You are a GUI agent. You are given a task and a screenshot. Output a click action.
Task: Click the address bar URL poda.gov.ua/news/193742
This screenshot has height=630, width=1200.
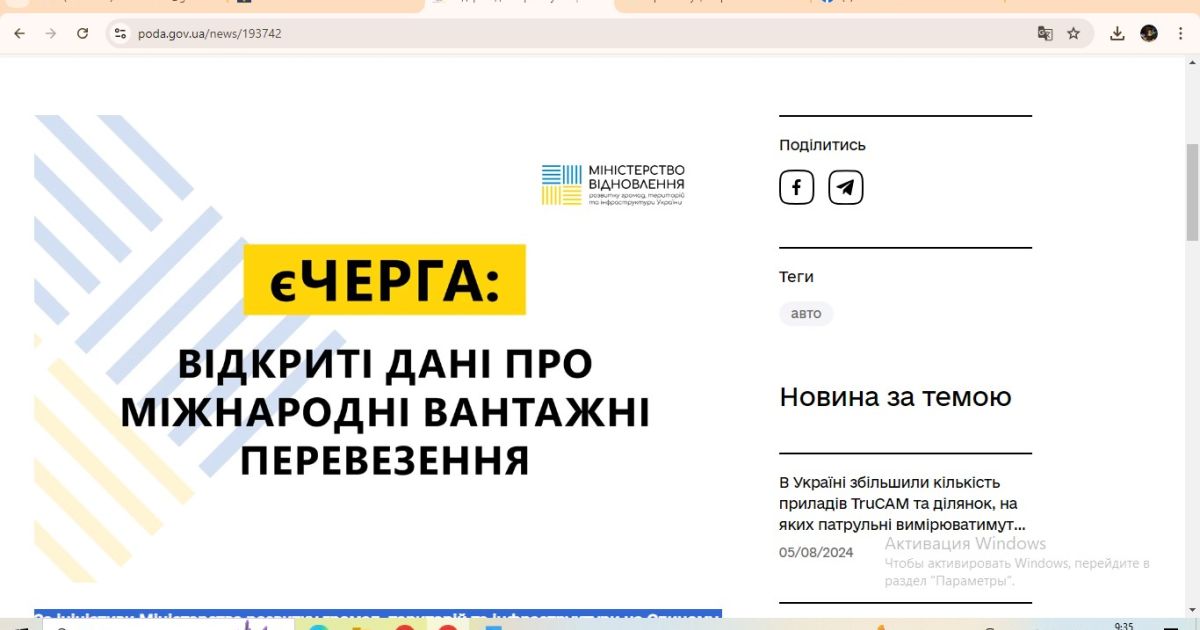coord(210,33)
